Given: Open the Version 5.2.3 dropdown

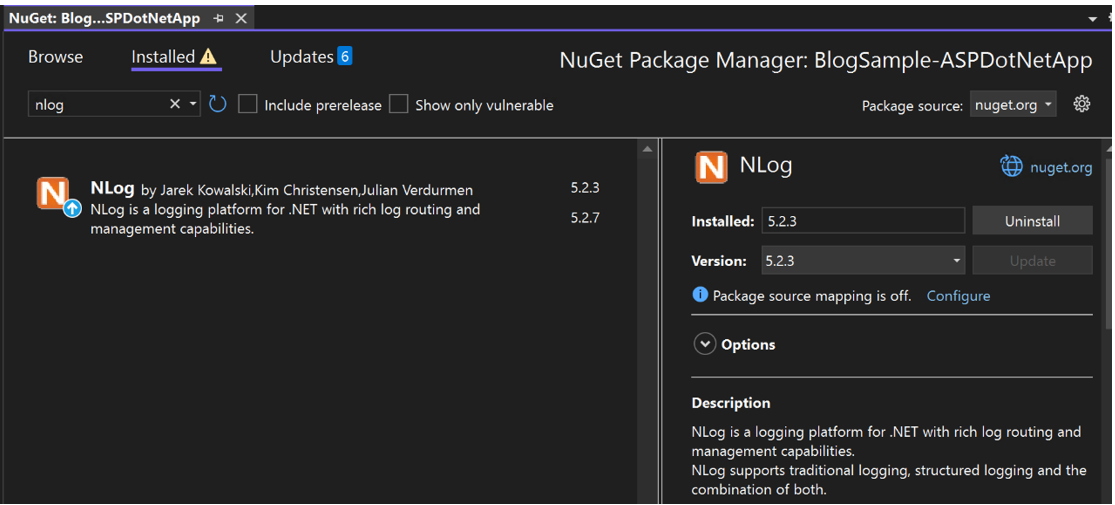Looking at the screenshot, I should coord(863,261).
